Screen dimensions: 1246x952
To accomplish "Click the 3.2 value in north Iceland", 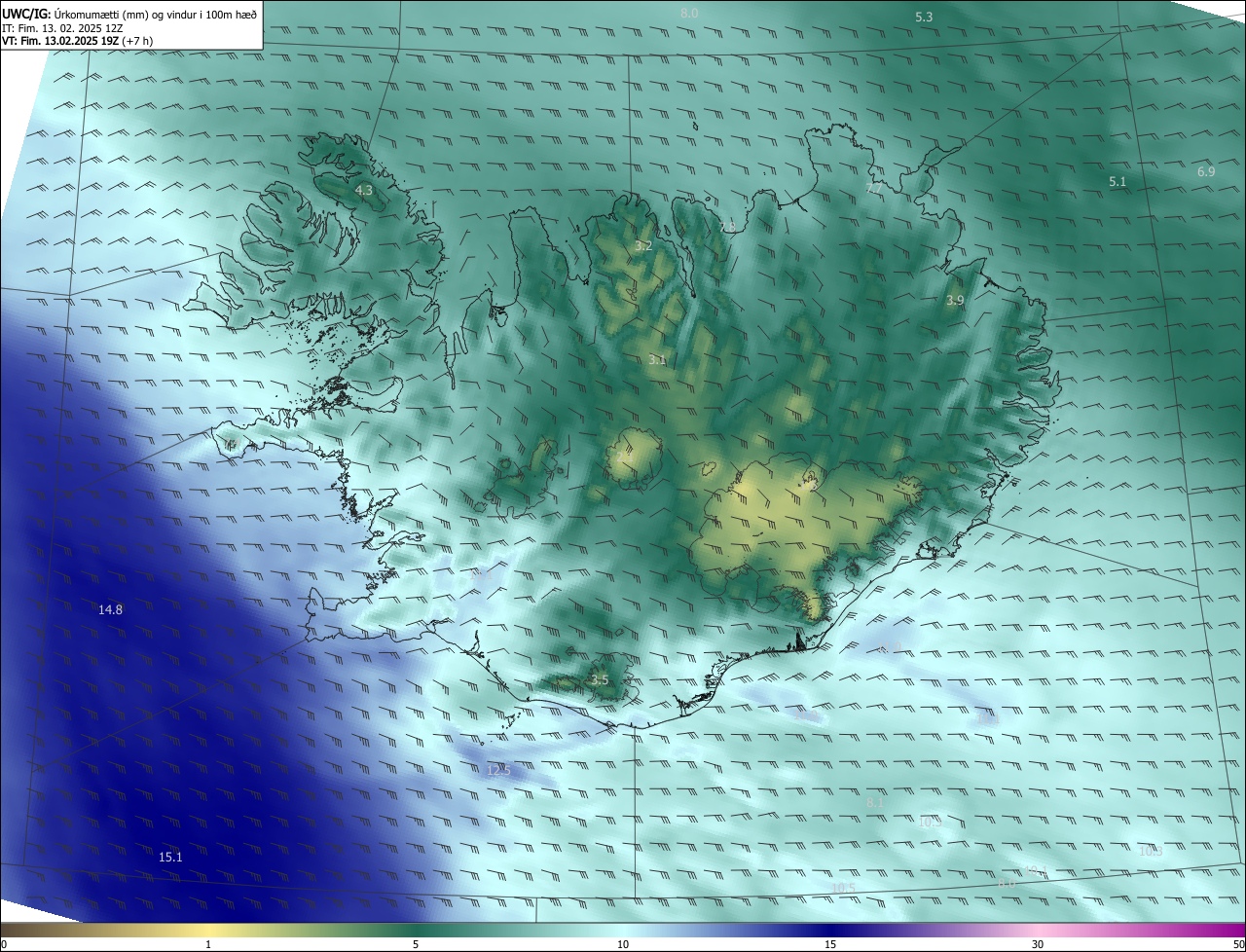I will pos(643,246).
